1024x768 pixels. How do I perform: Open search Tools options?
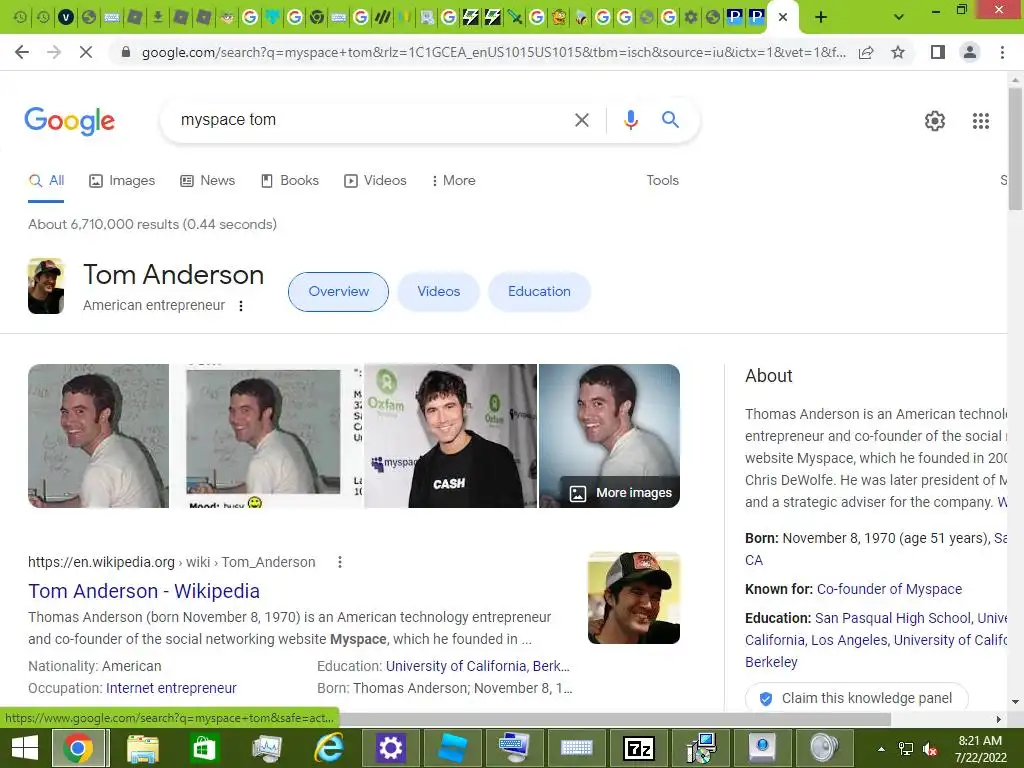(662, 181)
